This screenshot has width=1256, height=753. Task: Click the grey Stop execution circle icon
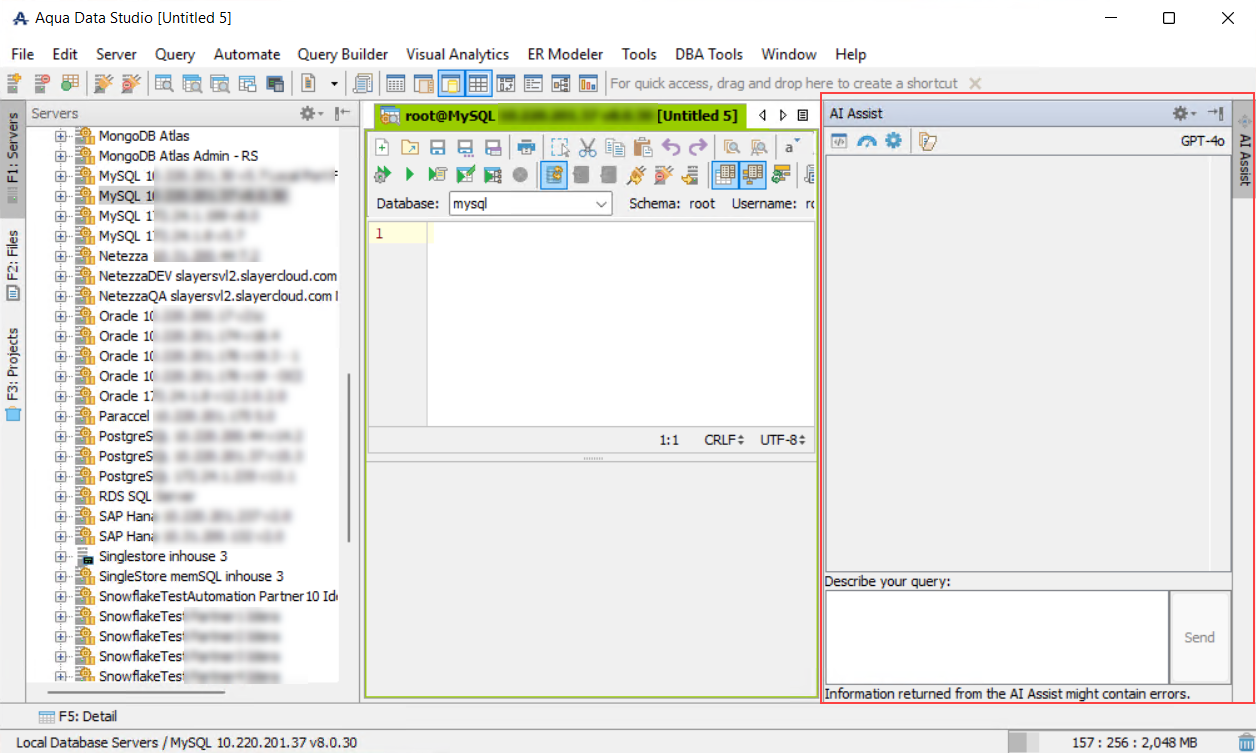click(x=520, y=175)
